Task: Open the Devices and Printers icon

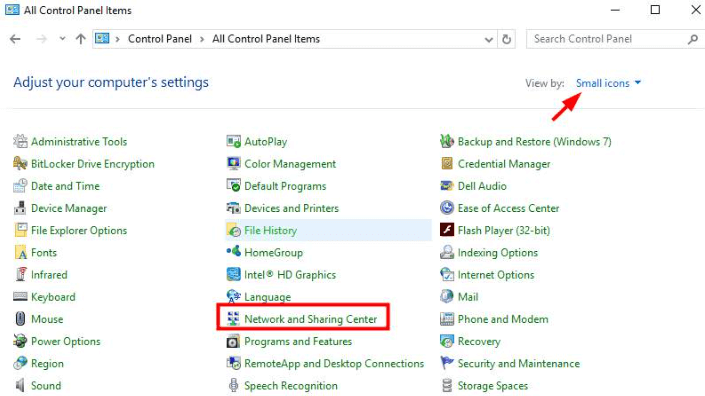Action: pyautogui.click(x=233, y=208)
